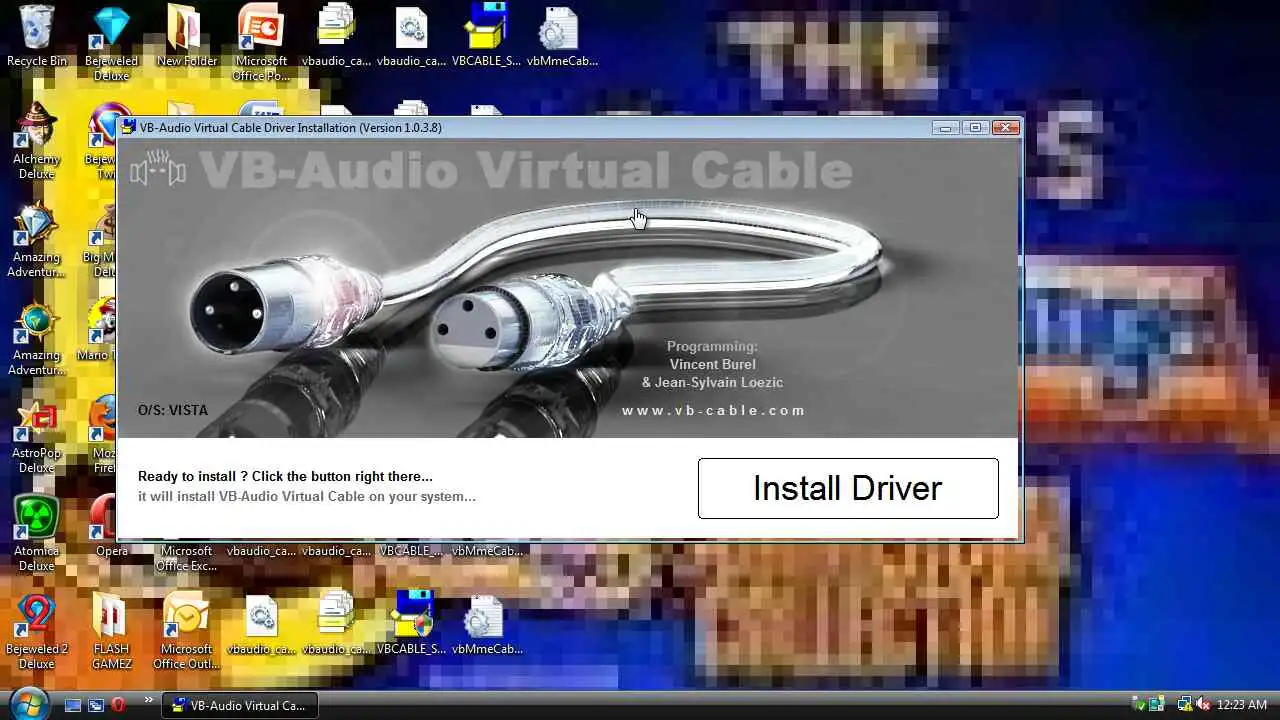Click Show Desktop in Quick Launch
Viewport: 1280px width, 720px height.
click(x=73, y=705)
